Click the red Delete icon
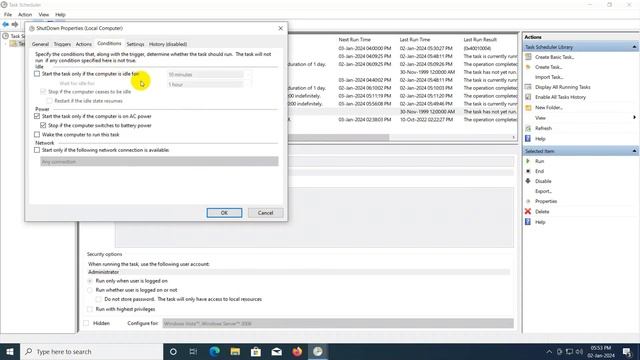Viewport: 640px width, 360px height. point(528,211)
